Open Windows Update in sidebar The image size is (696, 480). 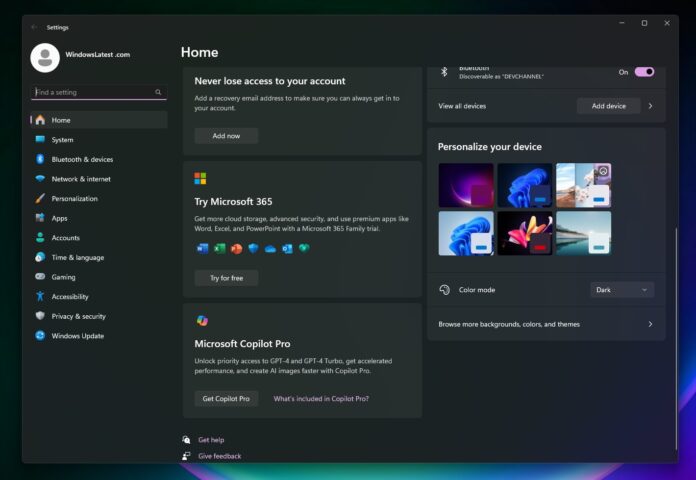coord(77,336)
